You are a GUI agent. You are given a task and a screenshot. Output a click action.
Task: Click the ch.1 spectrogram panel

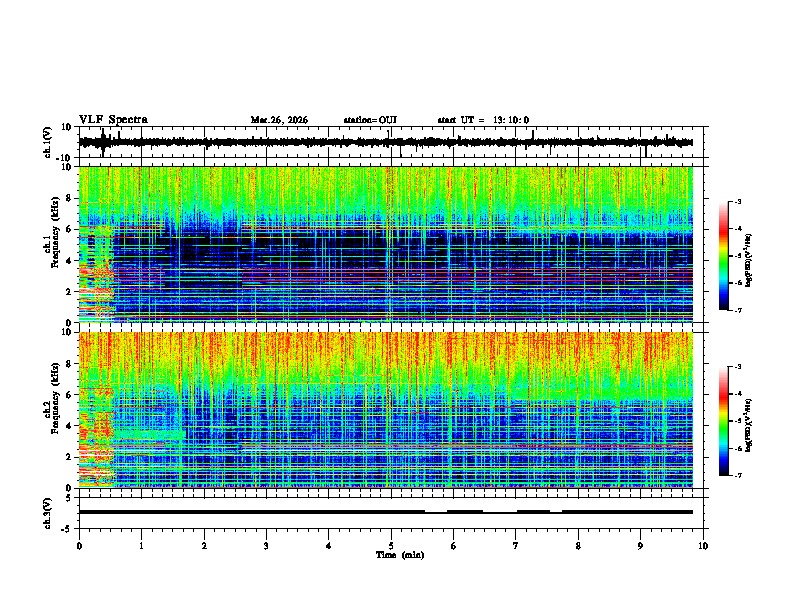click(x=386, y=244)
